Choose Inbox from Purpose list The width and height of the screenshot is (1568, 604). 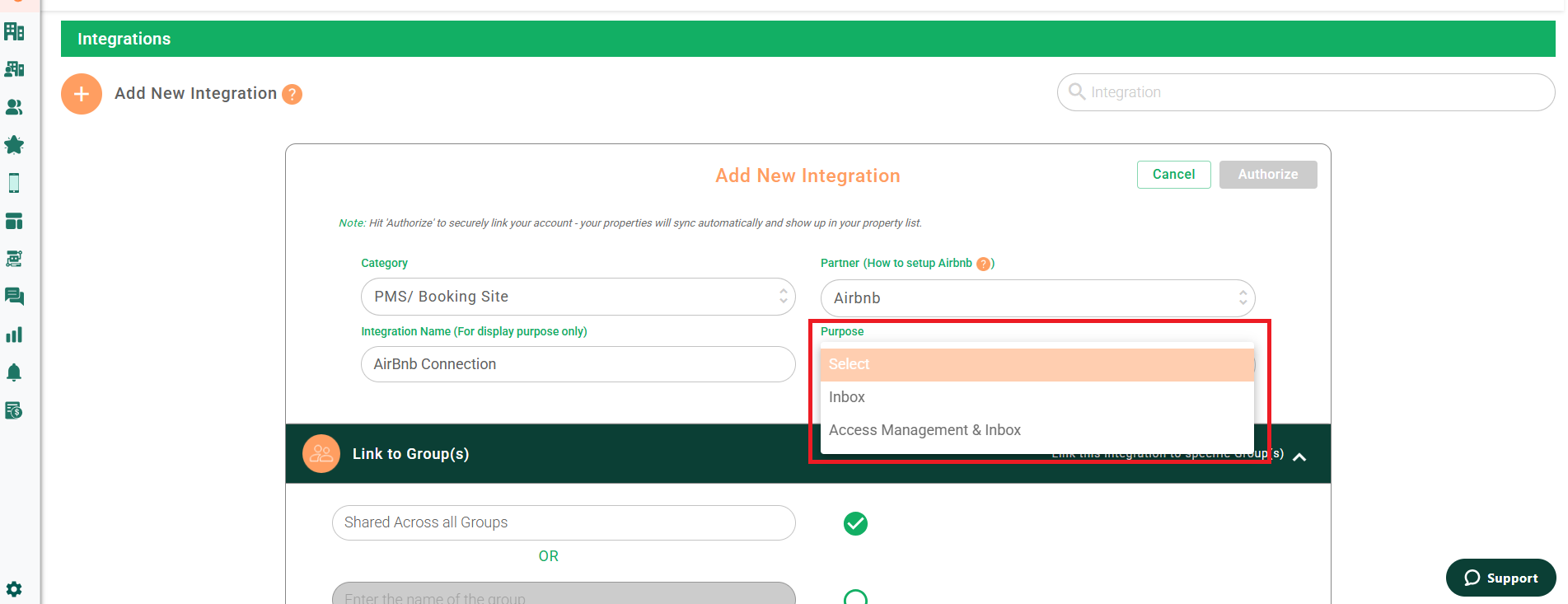pyautogui.click(x=1037, y=397)
